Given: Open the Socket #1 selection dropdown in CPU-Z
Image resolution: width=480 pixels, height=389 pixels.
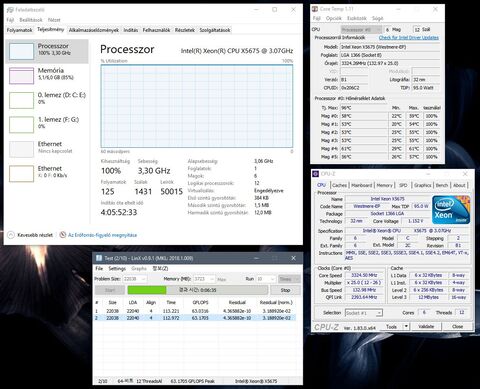Looking at the screenshot, I should click(364, 313).
